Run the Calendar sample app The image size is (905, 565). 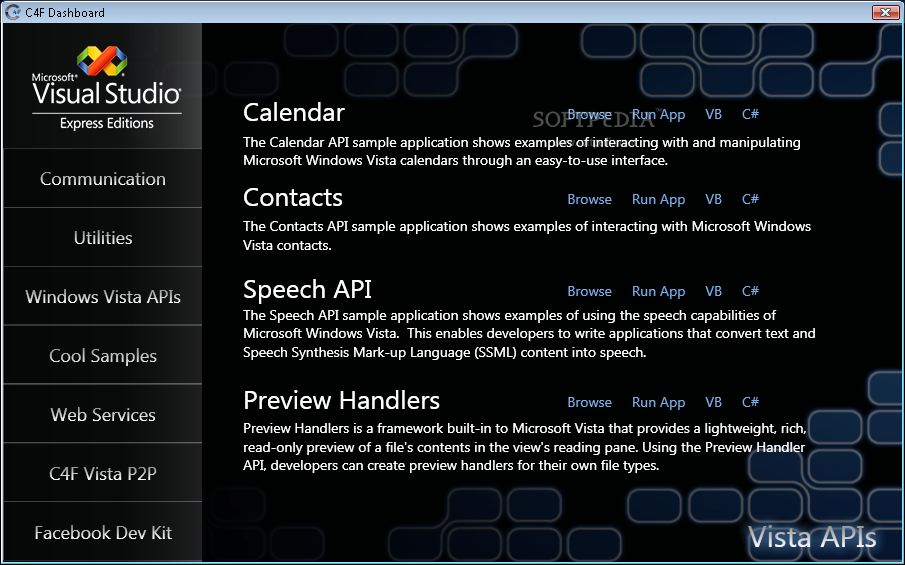(x=659, y=114)
